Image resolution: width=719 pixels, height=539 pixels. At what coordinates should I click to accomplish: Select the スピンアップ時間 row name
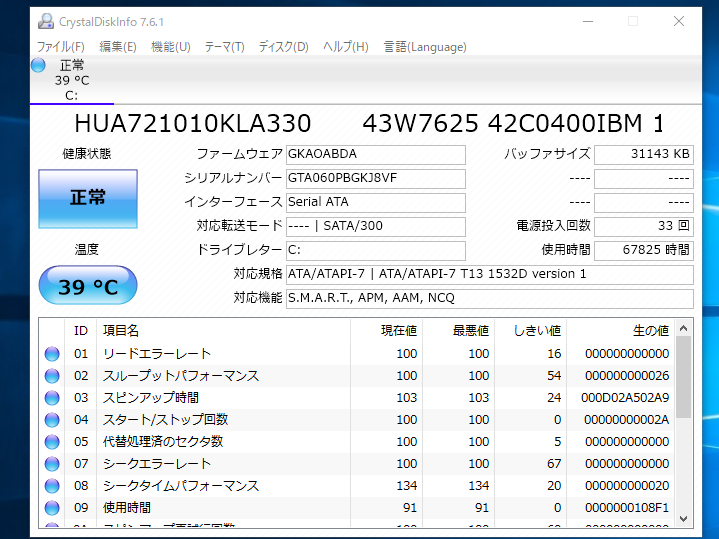click(150, 398)
